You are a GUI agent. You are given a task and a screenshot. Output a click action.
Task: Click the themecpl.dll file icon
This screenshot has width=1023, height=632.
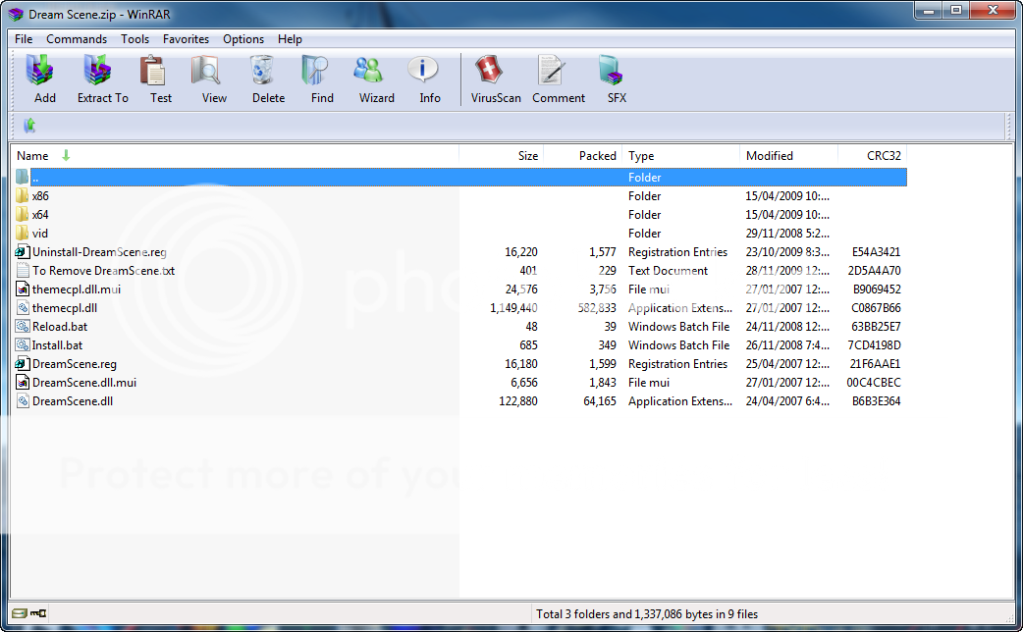(22, 308)
